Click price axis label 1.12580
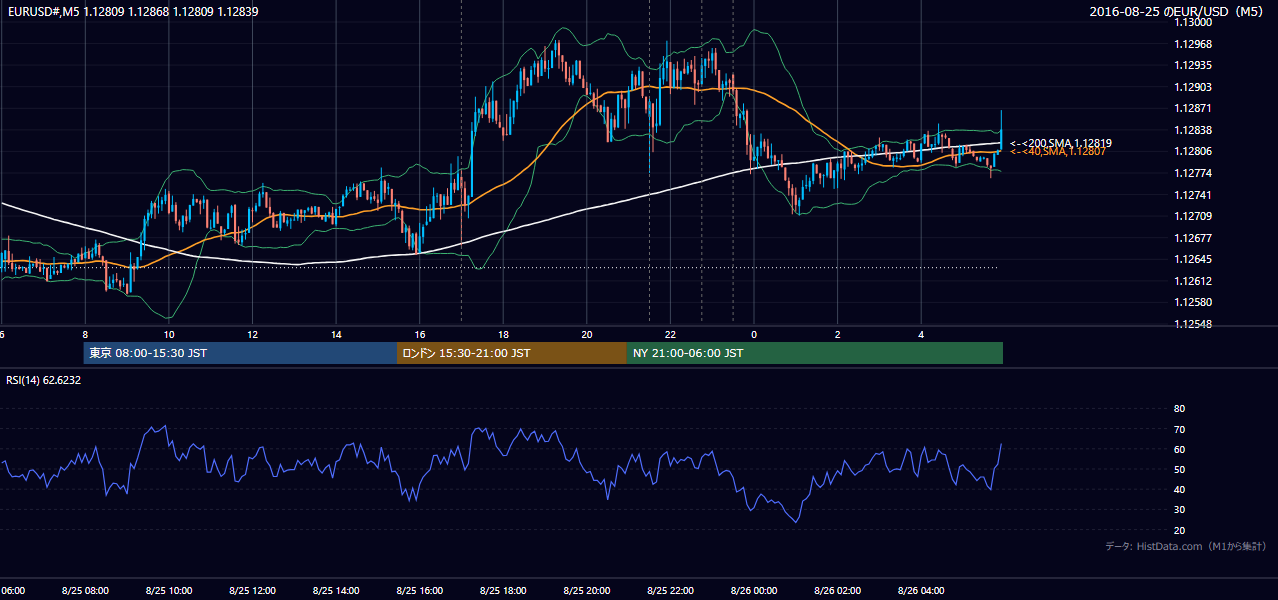The width and height of the screenshot is (1278, 600). (x=1193, y=302)
